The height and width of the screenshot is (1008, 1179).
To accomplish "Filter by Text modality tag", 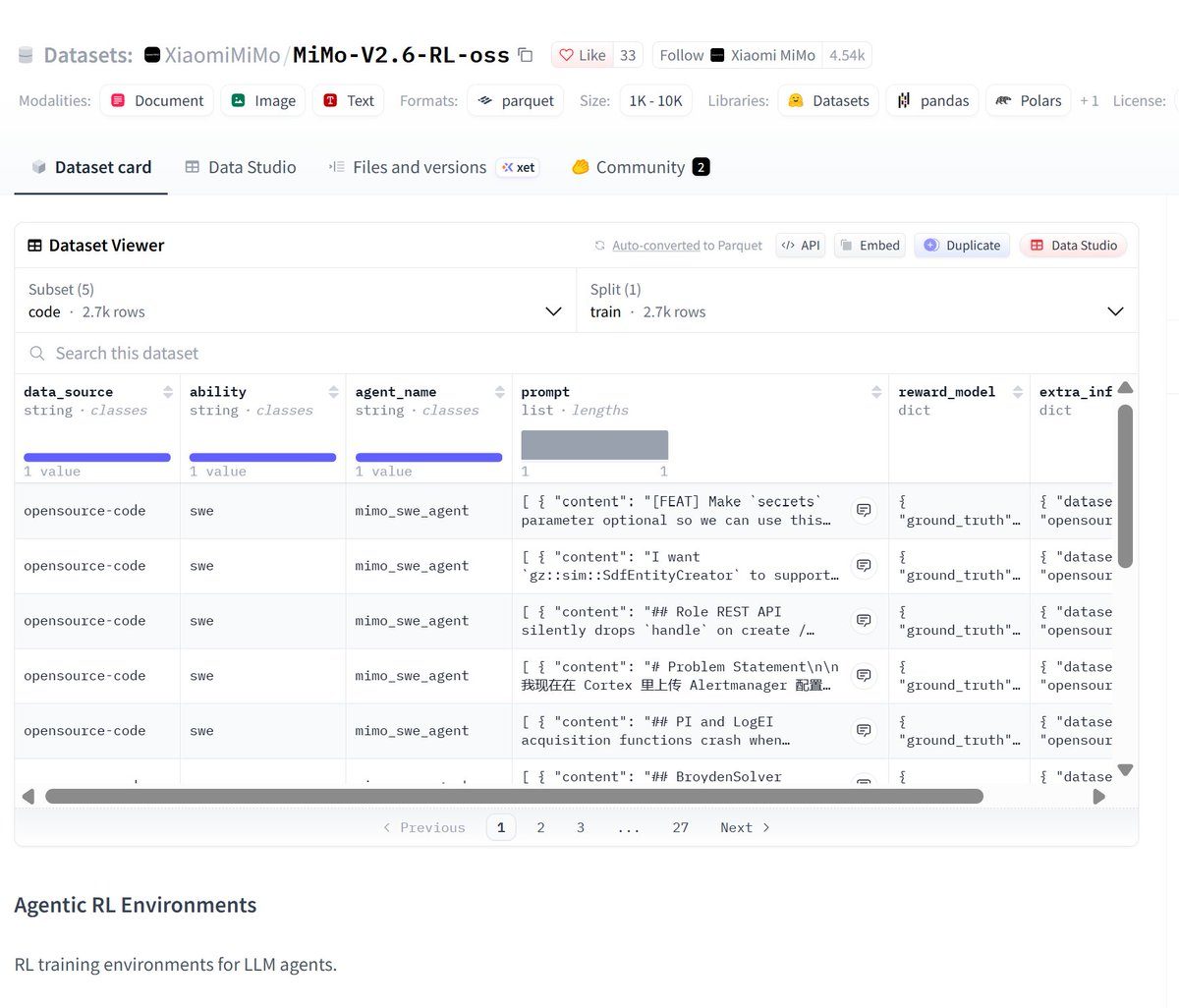I will [349, 100].
